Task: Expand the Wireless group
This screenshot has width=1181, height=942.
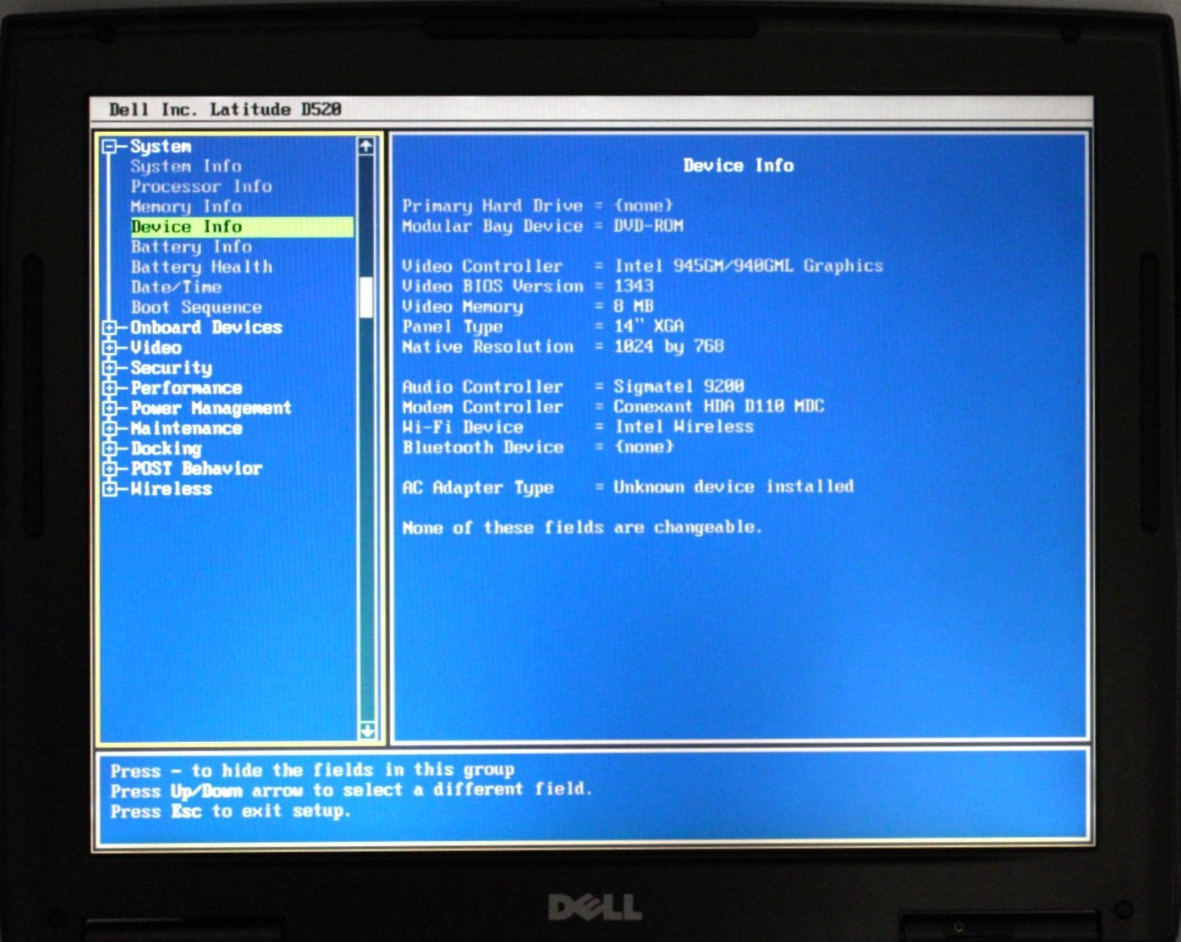Action: point(110,489)
